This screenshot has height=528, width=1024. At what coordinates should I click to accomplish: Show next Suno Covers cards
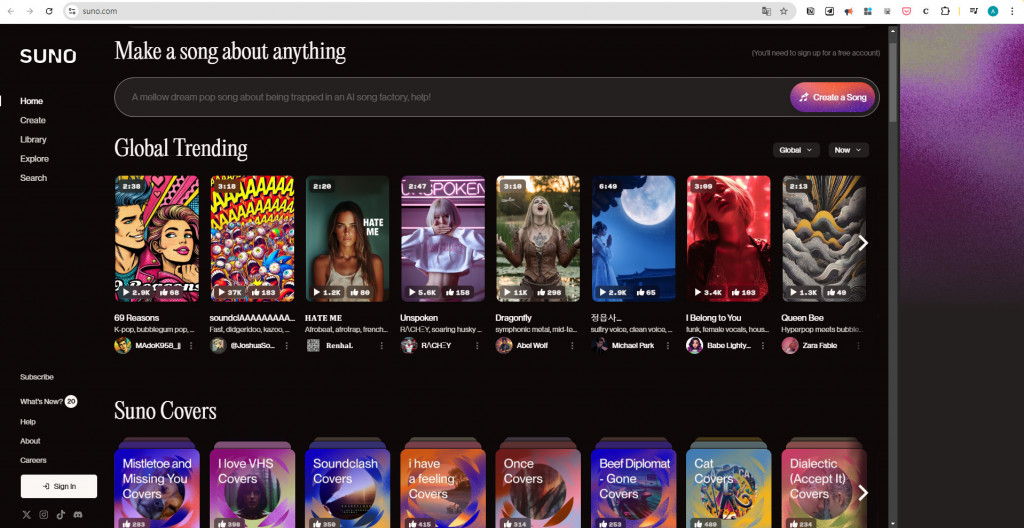point(863,493)
